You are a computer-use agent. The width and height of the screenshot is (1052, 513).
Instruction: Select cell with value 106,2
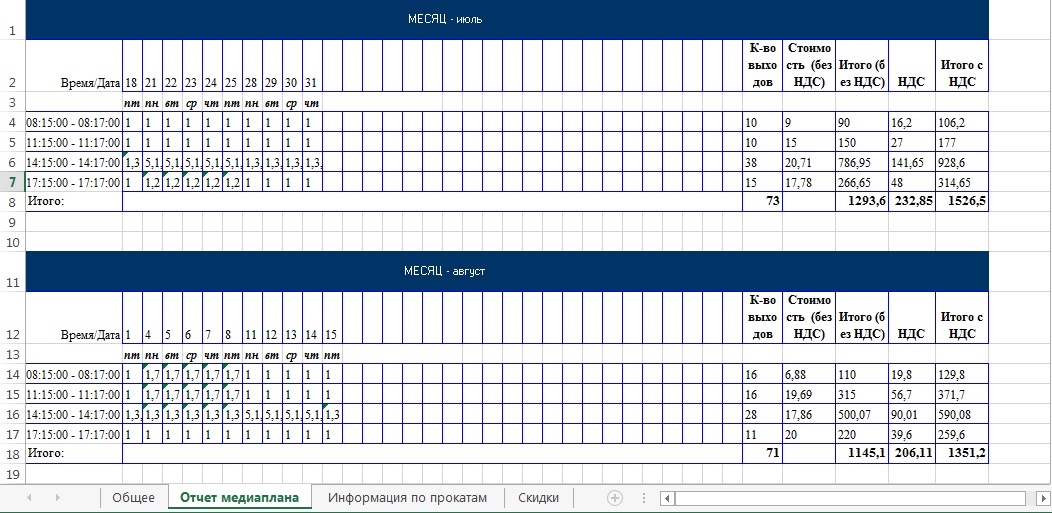click(x=962, y=122)
